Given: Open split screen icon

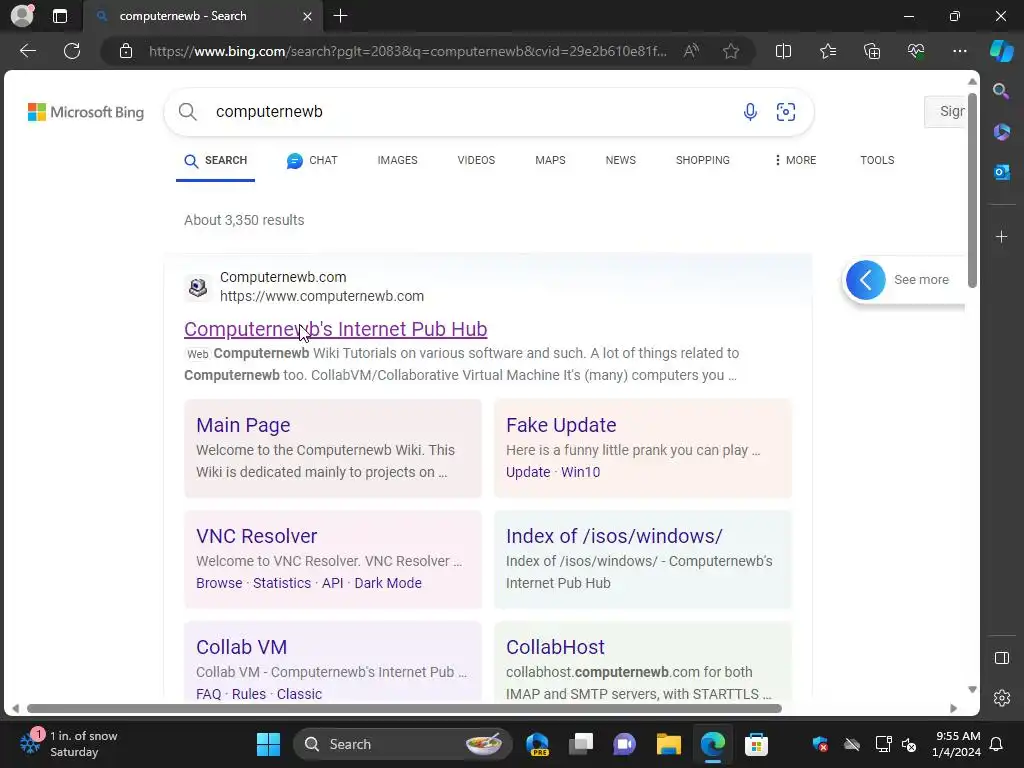Looking at the screenshot, I should [x=783, y=51].
